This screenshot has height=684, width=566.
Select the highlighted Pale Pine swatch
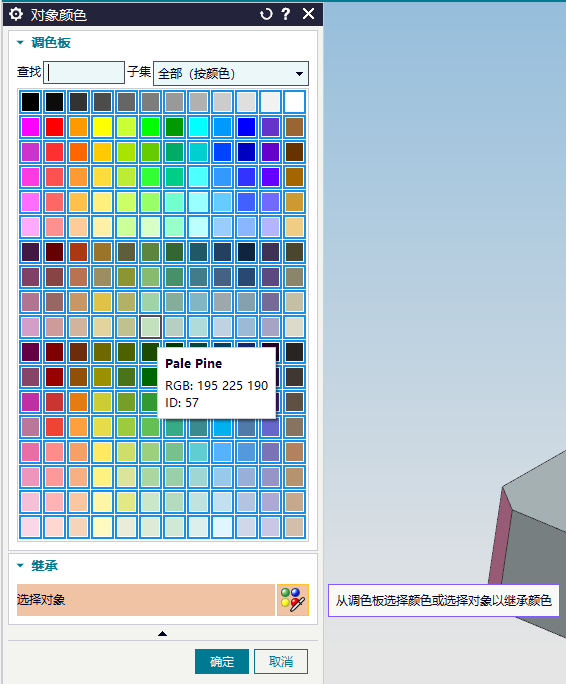click(151, 327)
